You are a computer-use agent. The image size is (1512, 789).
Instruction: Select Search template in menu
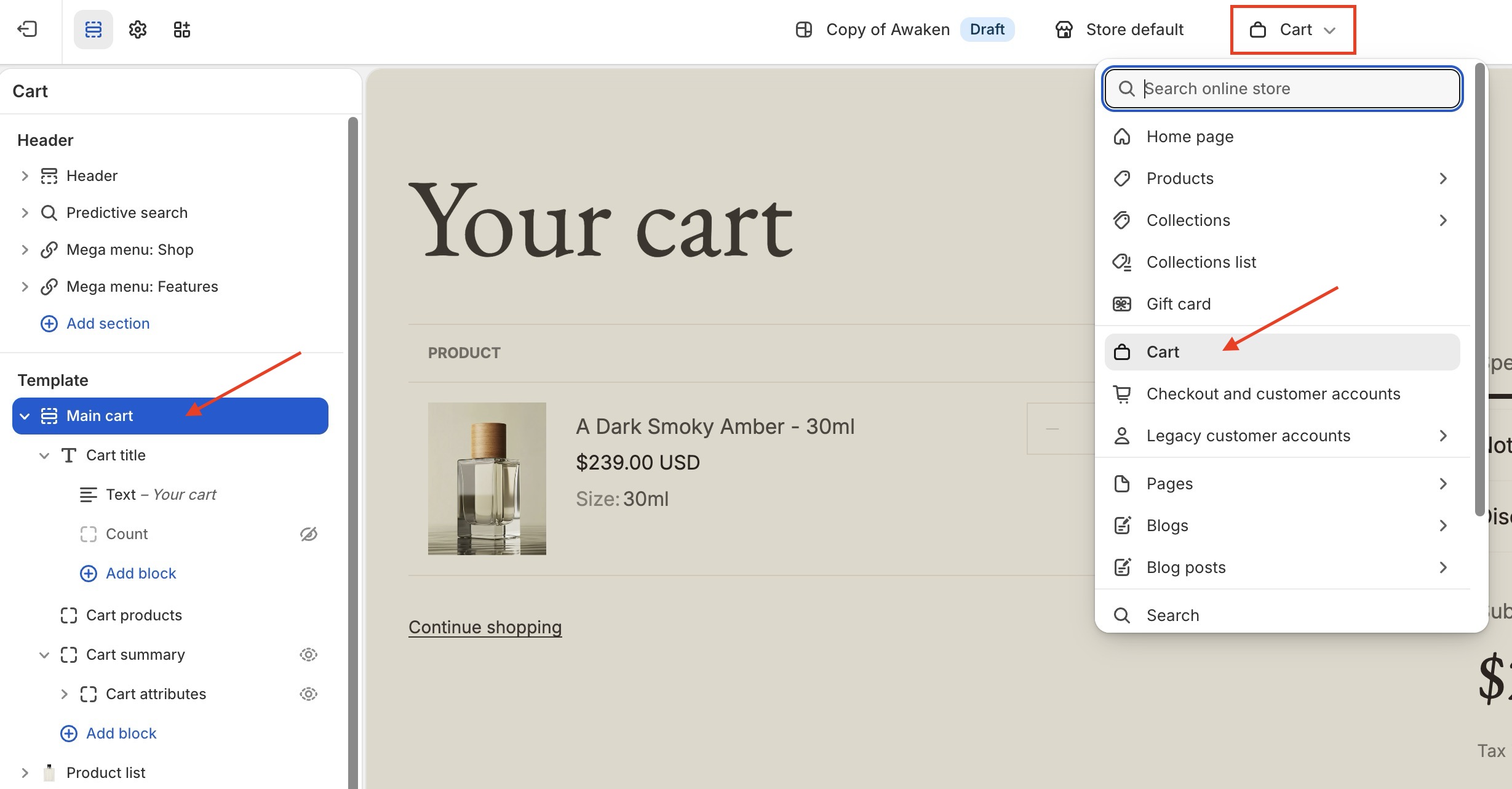[x=1283, y=615]
